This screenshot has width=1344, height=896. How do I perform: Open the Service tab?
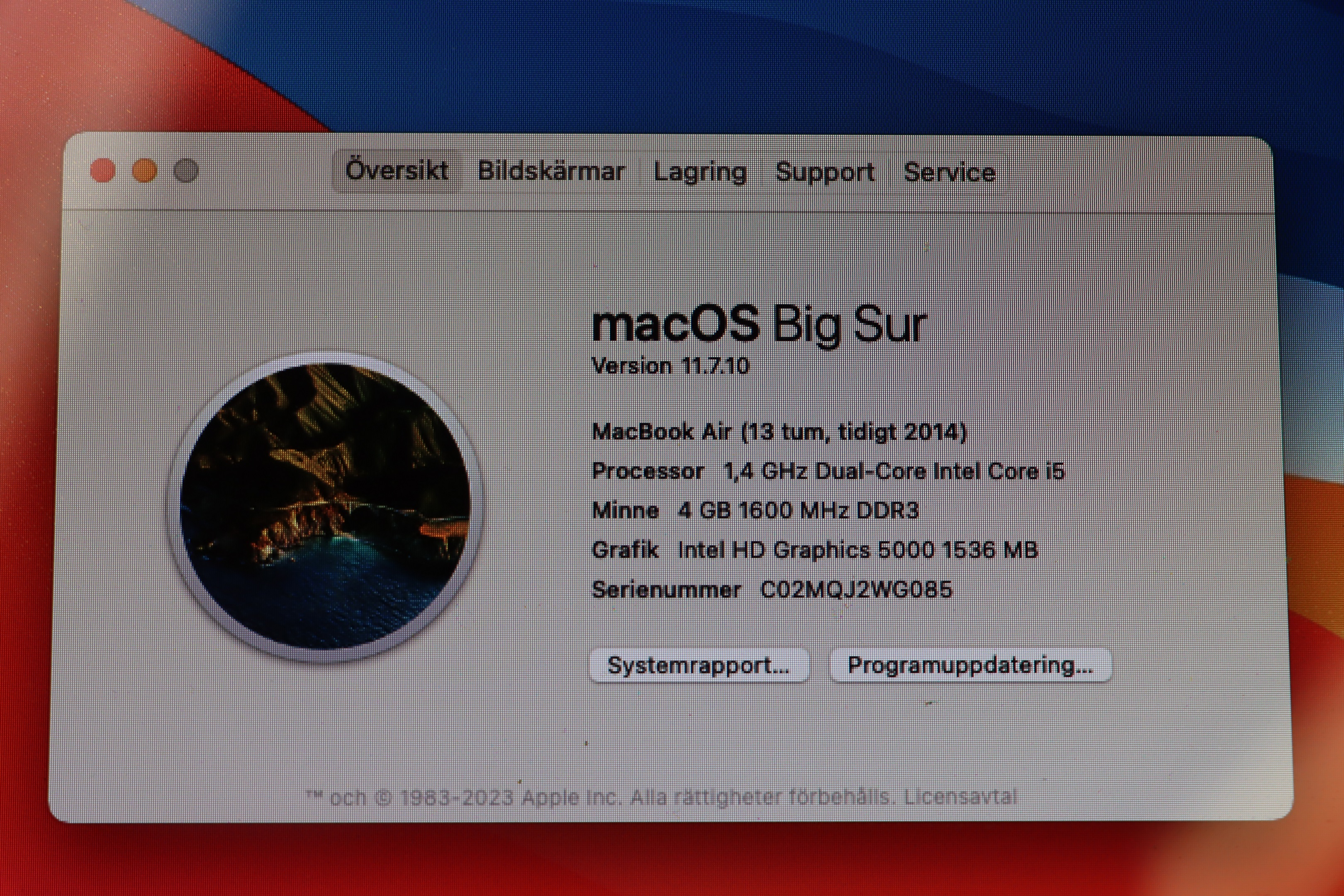(949, 173)
